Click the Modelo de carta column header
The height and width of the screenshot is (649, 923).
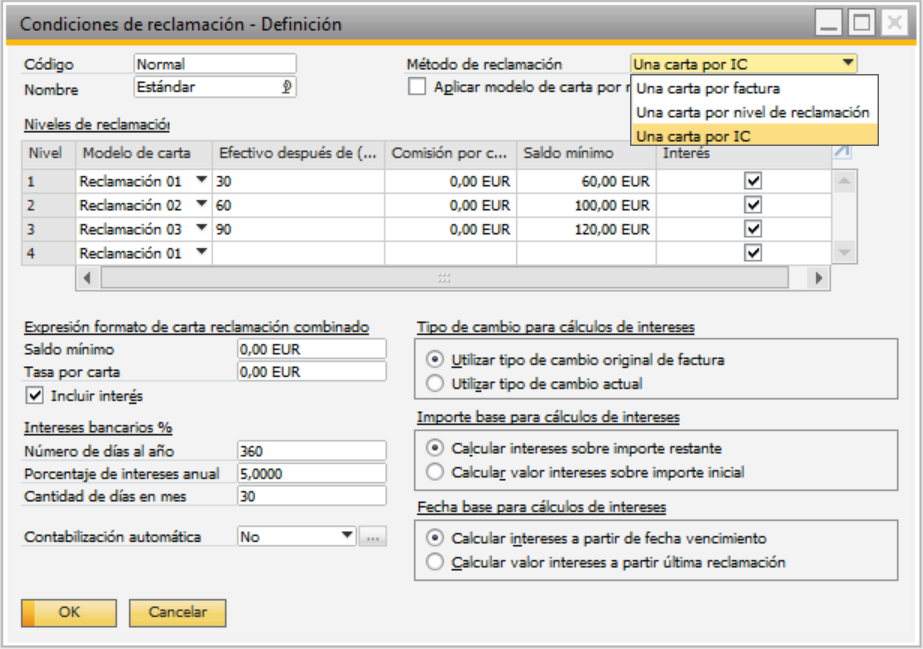coord(144,154)
